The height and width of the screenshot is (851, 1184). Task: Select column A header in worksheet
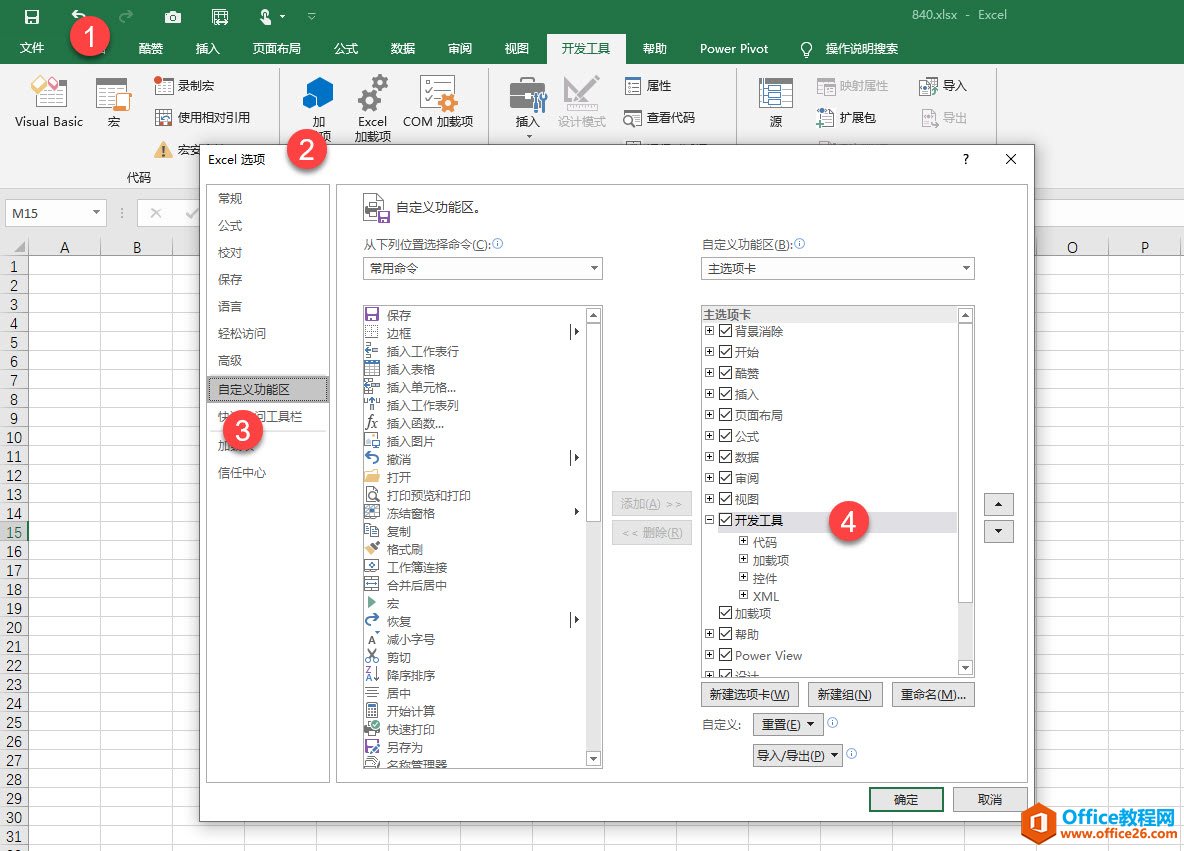tap(64, 247)
